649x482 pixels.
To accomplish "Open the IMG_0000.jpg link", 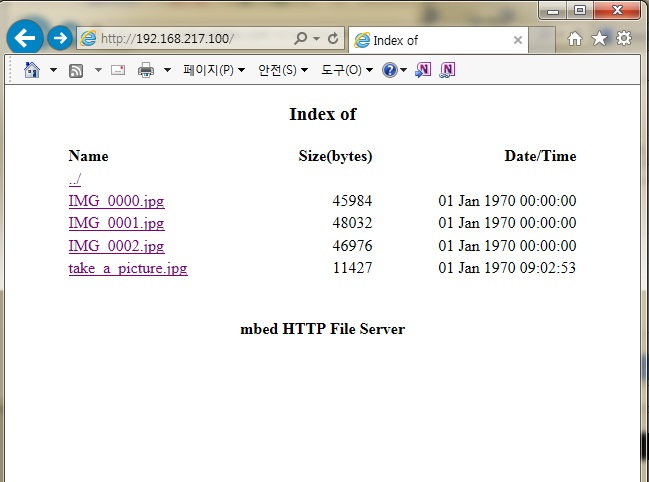I will coord(117,201).
